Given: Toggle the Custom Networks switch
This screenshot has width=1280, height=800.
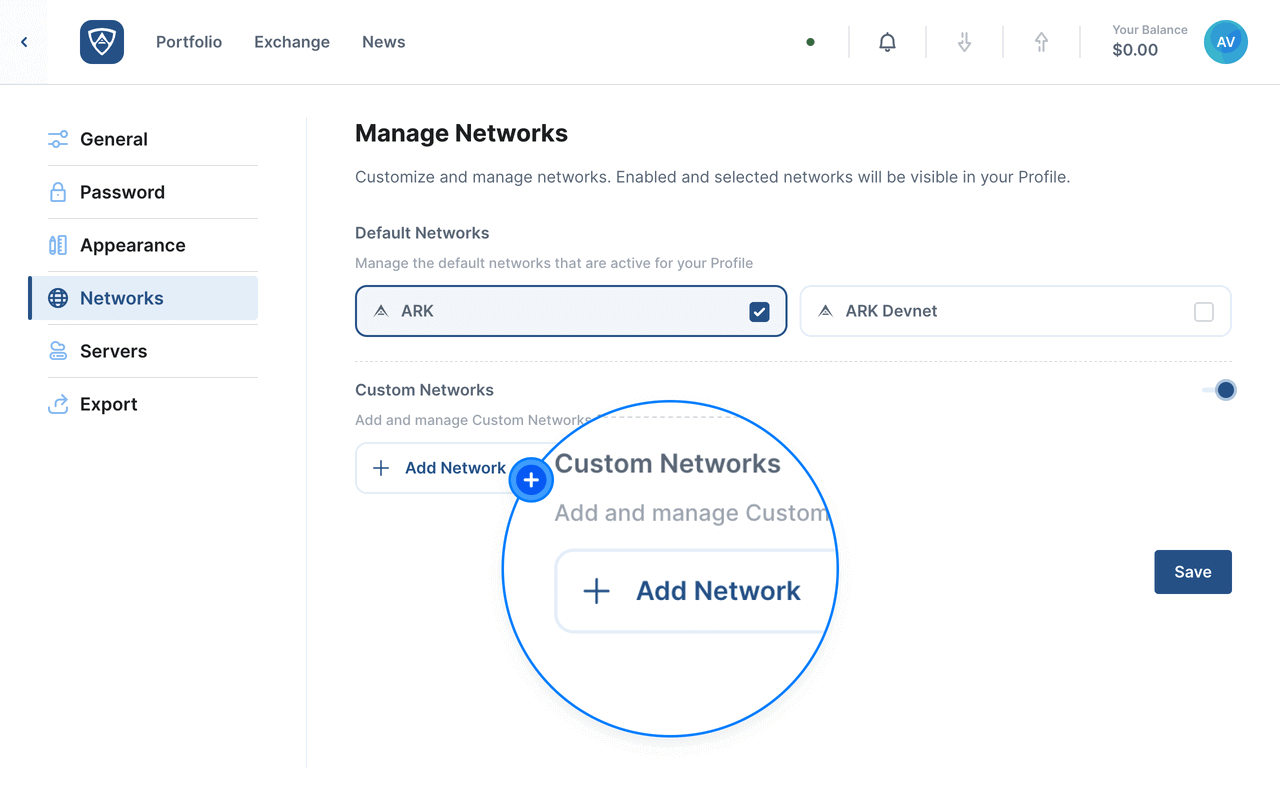Looking at the screenshot, I should click(1219, 390).
